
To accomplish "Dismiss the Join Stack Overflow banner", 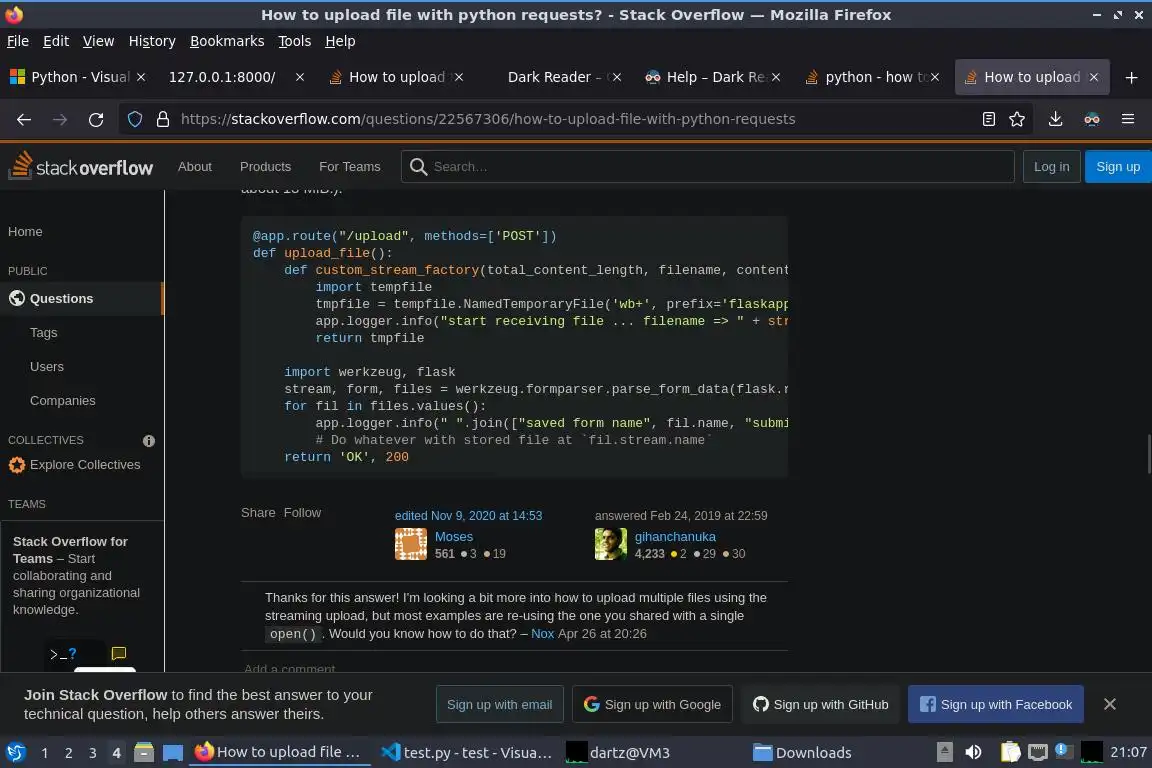I will point(1109,704).
